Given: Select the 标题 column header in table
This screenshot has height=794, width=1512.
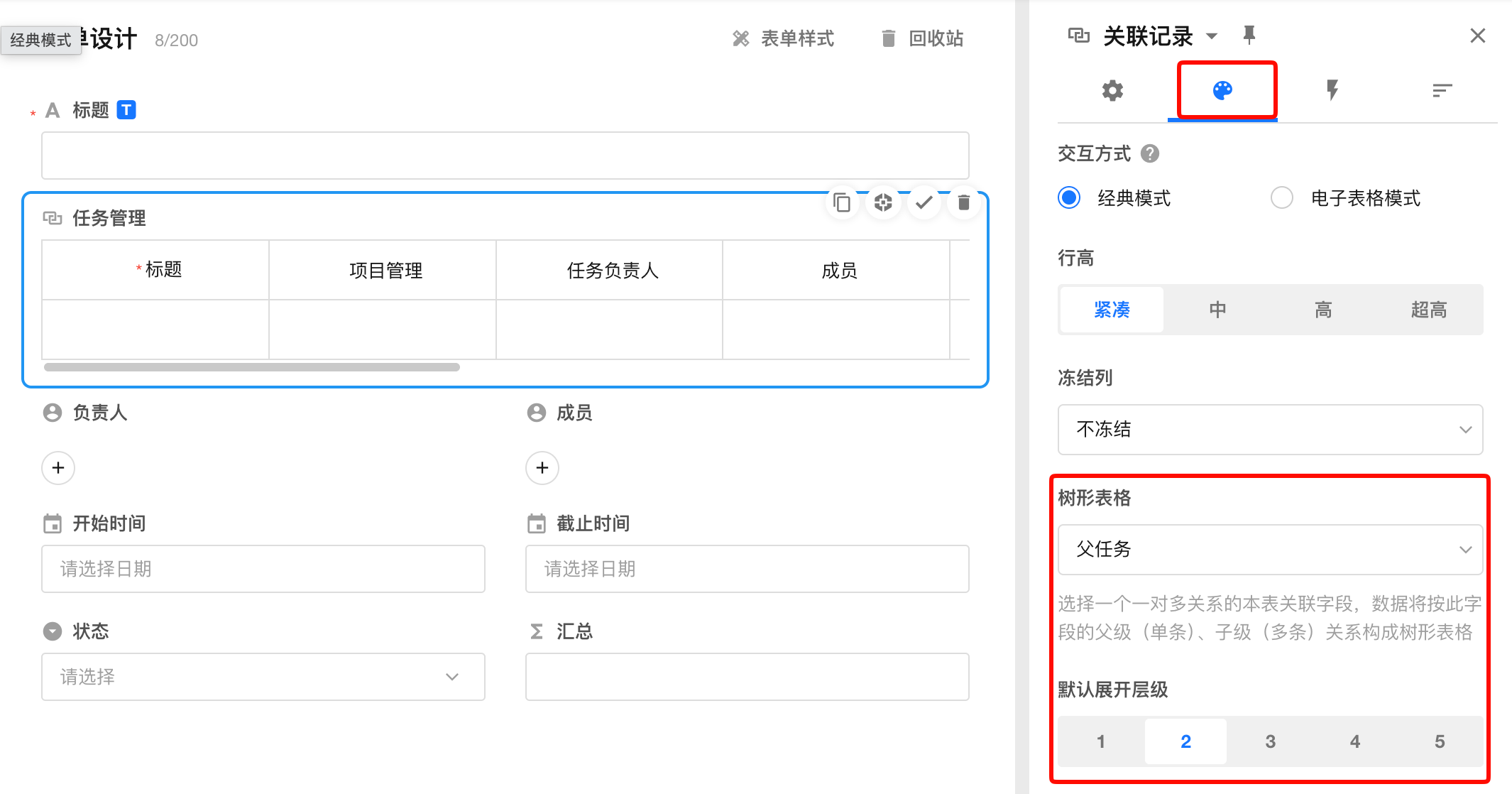Looking at the screenshot, I should pyautogui.click(x=155, y=270).
